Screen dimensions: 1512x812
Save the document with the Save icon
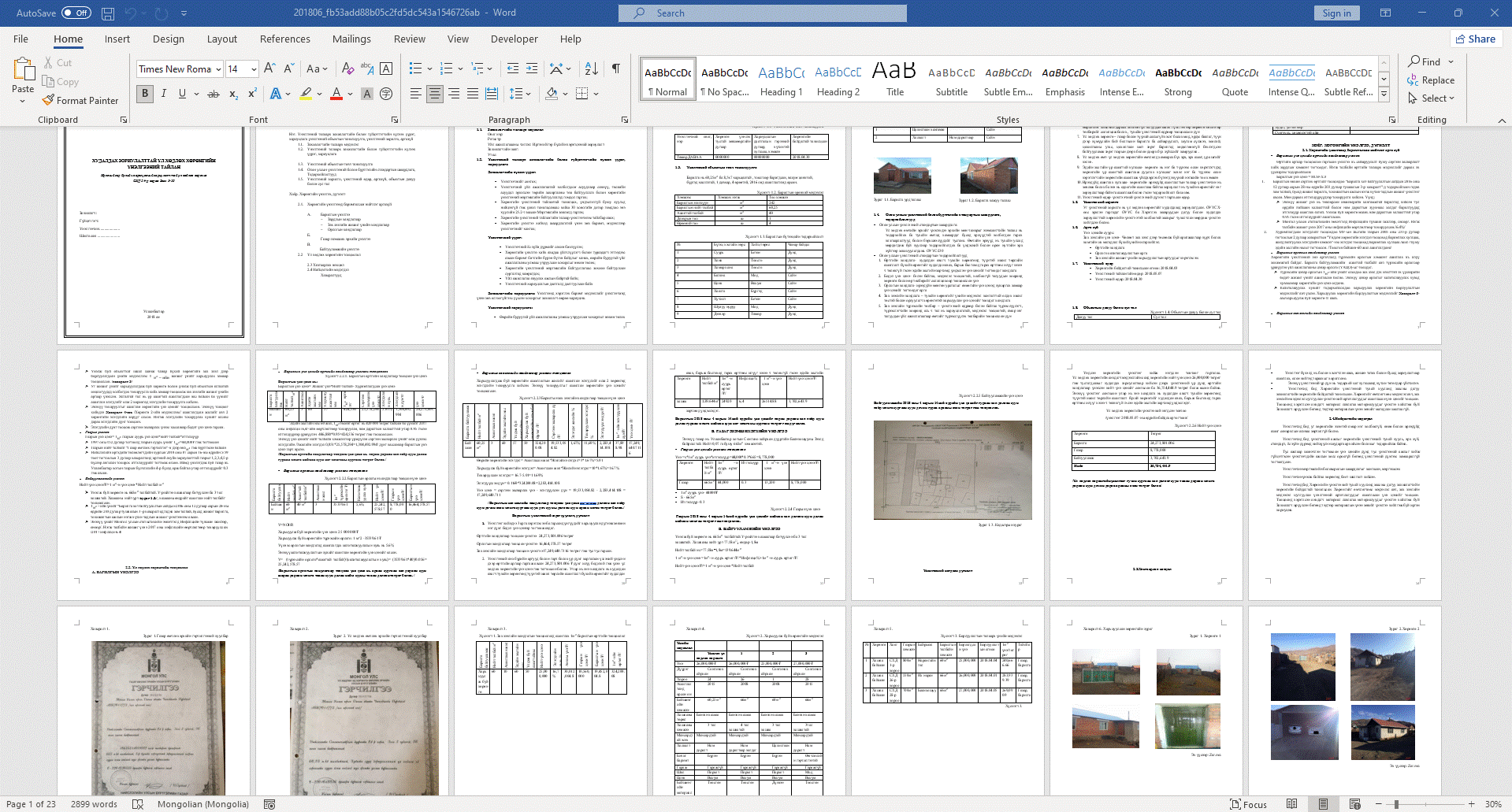(x=108, y=13)
